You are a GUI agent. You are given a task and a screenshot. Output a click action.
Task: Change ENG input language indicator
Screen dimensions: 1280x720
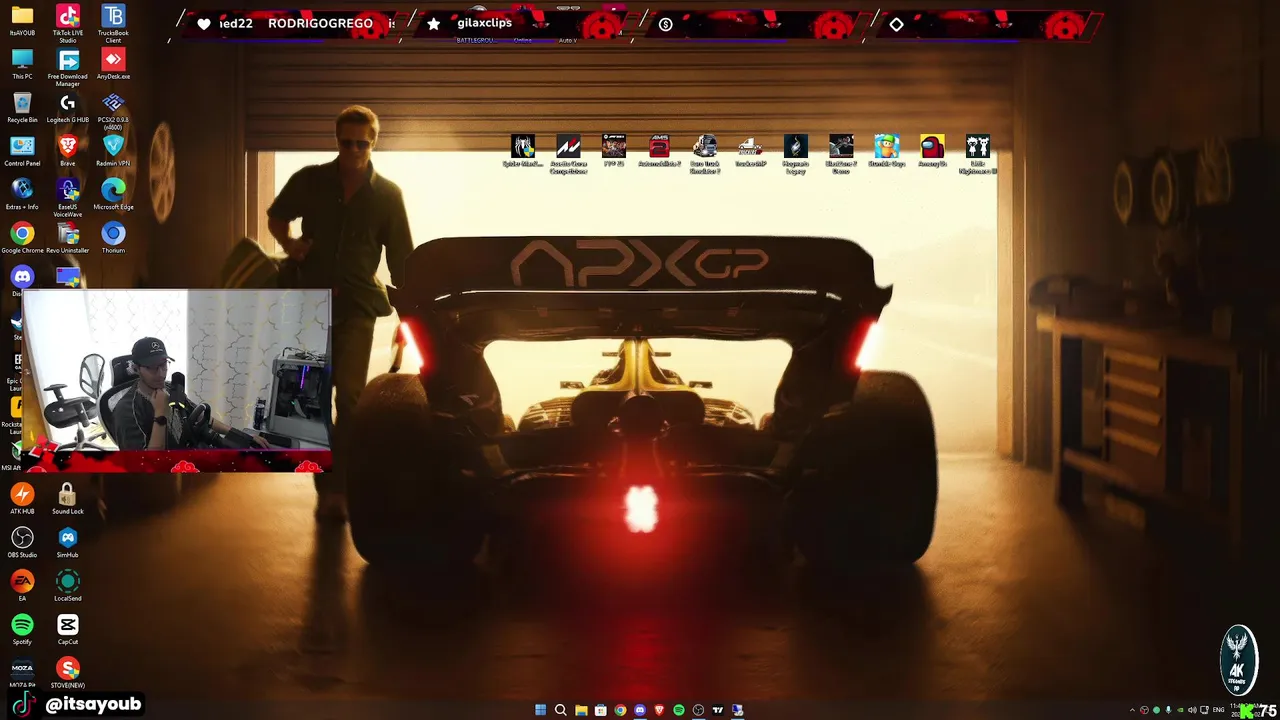click(x=1218, y=710)
